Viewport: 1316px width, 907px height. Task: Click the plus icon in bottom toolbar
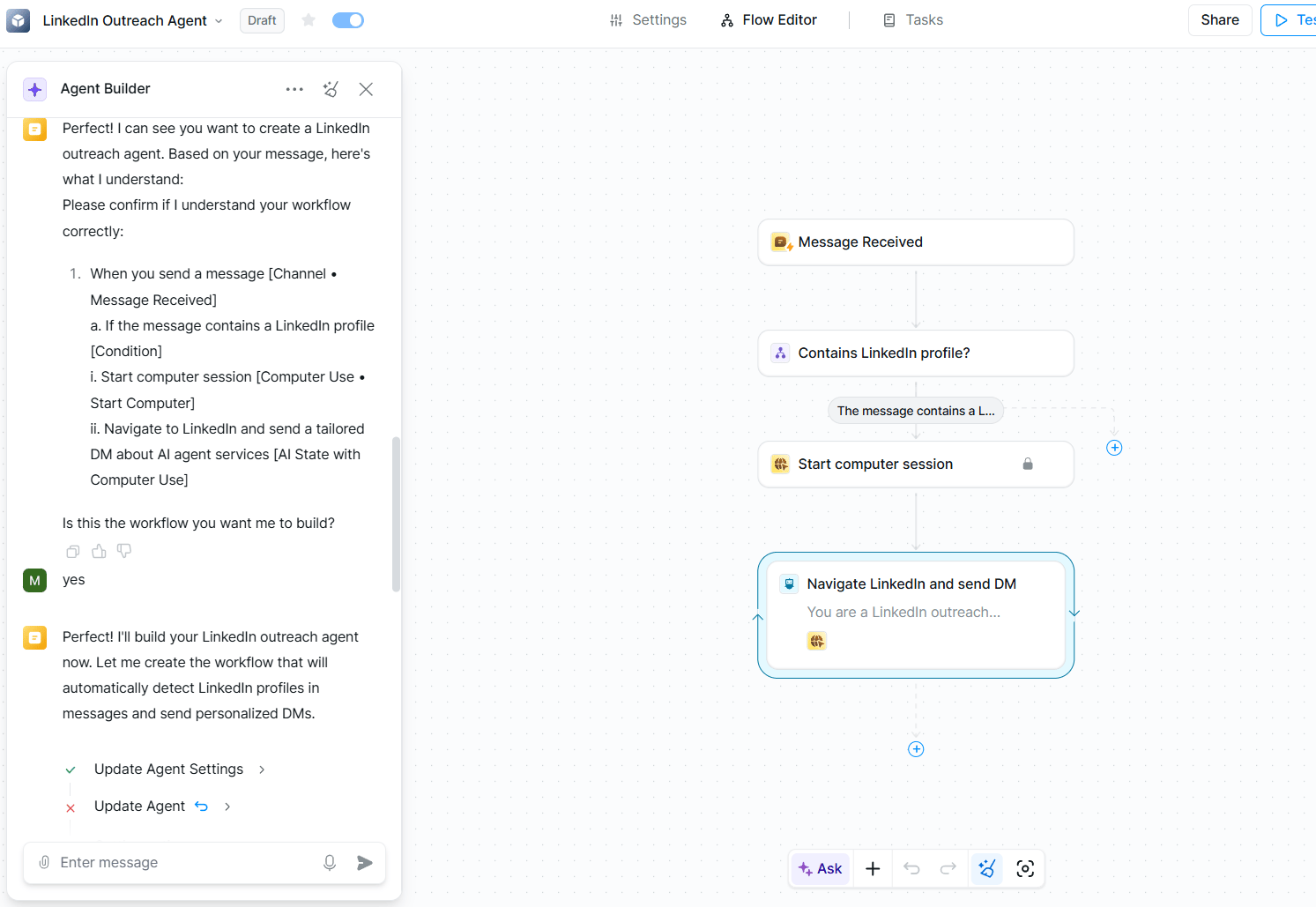click(x=873, y=868)
